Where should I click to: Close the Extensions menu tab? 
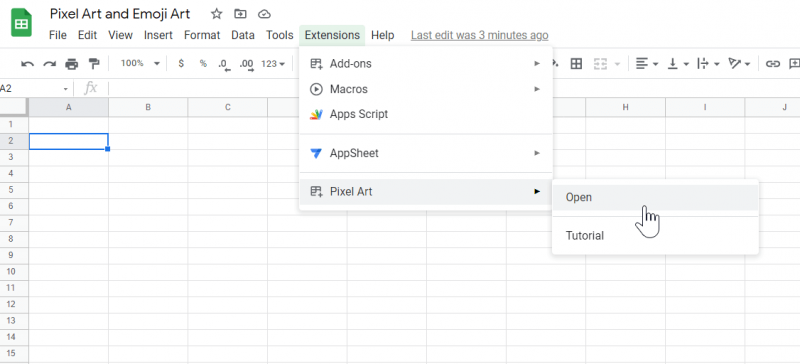tap(332, 35)
